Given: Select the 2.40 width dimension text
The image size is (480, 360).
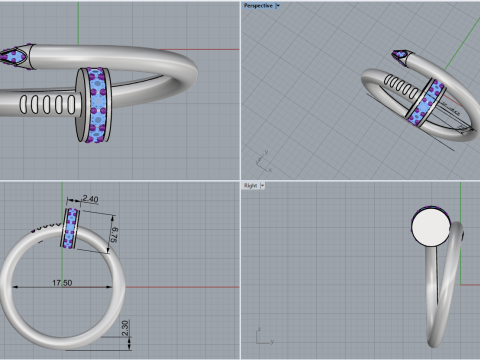Looking at the screenshot, I should click(x=90, y=199).
